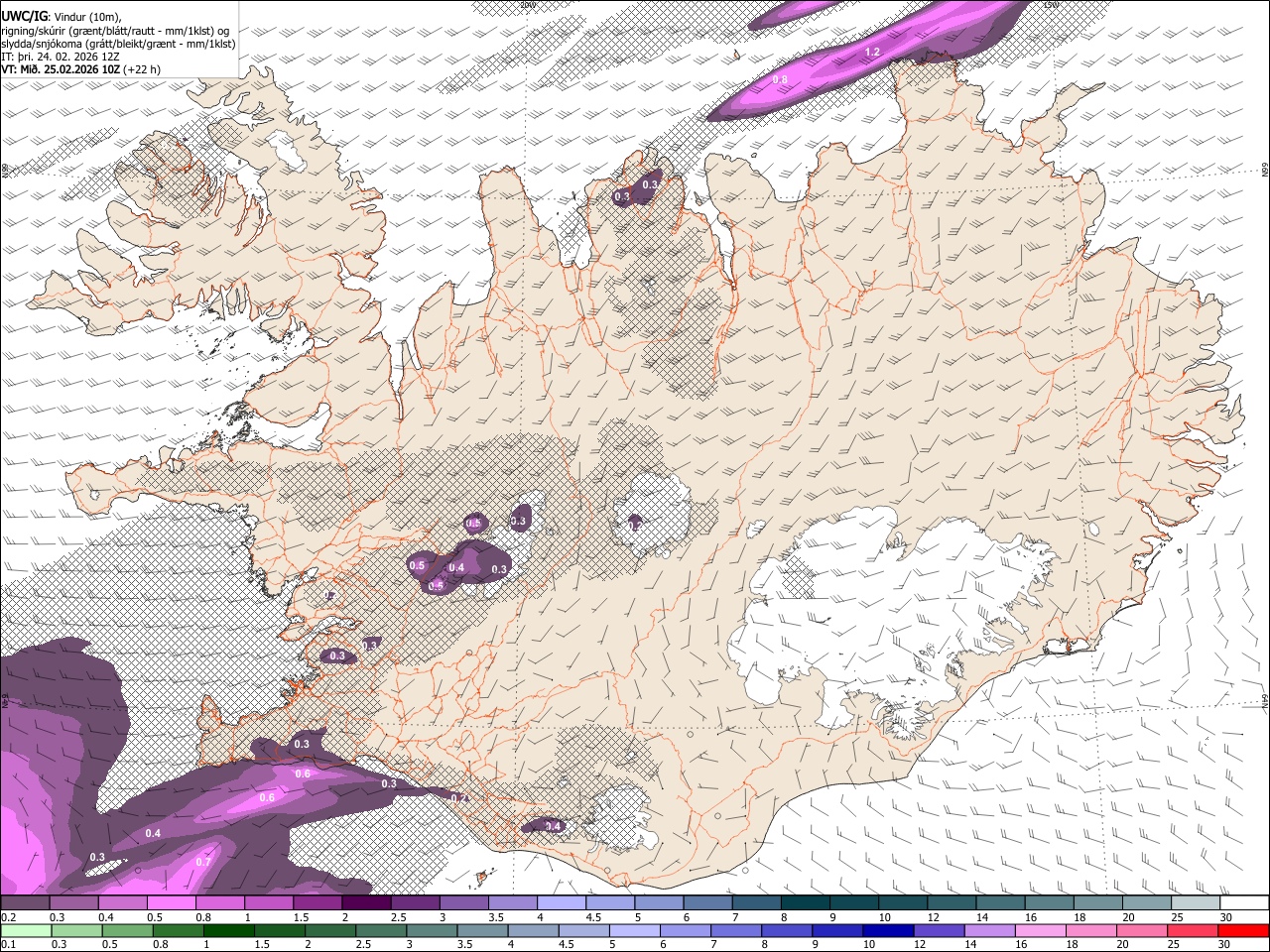Click the '30' label ending the lower legend row

(x=1223, y=944)
